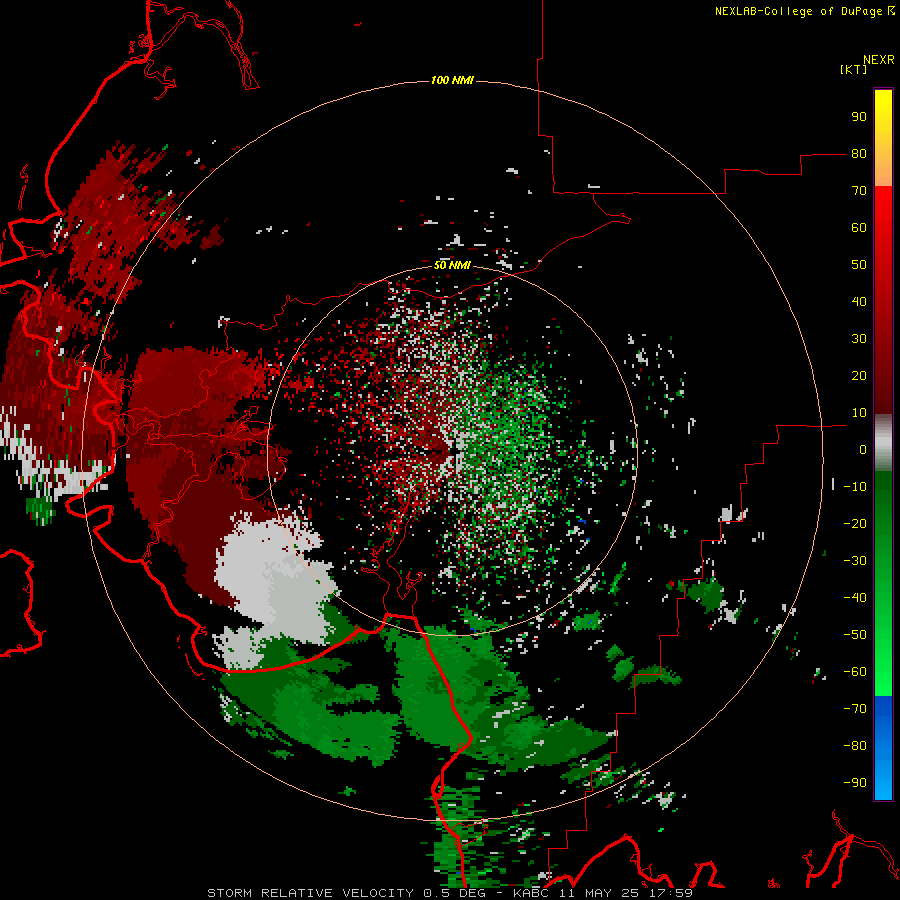The image size is (900, 900).
Task: Click the yellow segment of the color bar
Action: pyautogui.click(x=883, y=138)
